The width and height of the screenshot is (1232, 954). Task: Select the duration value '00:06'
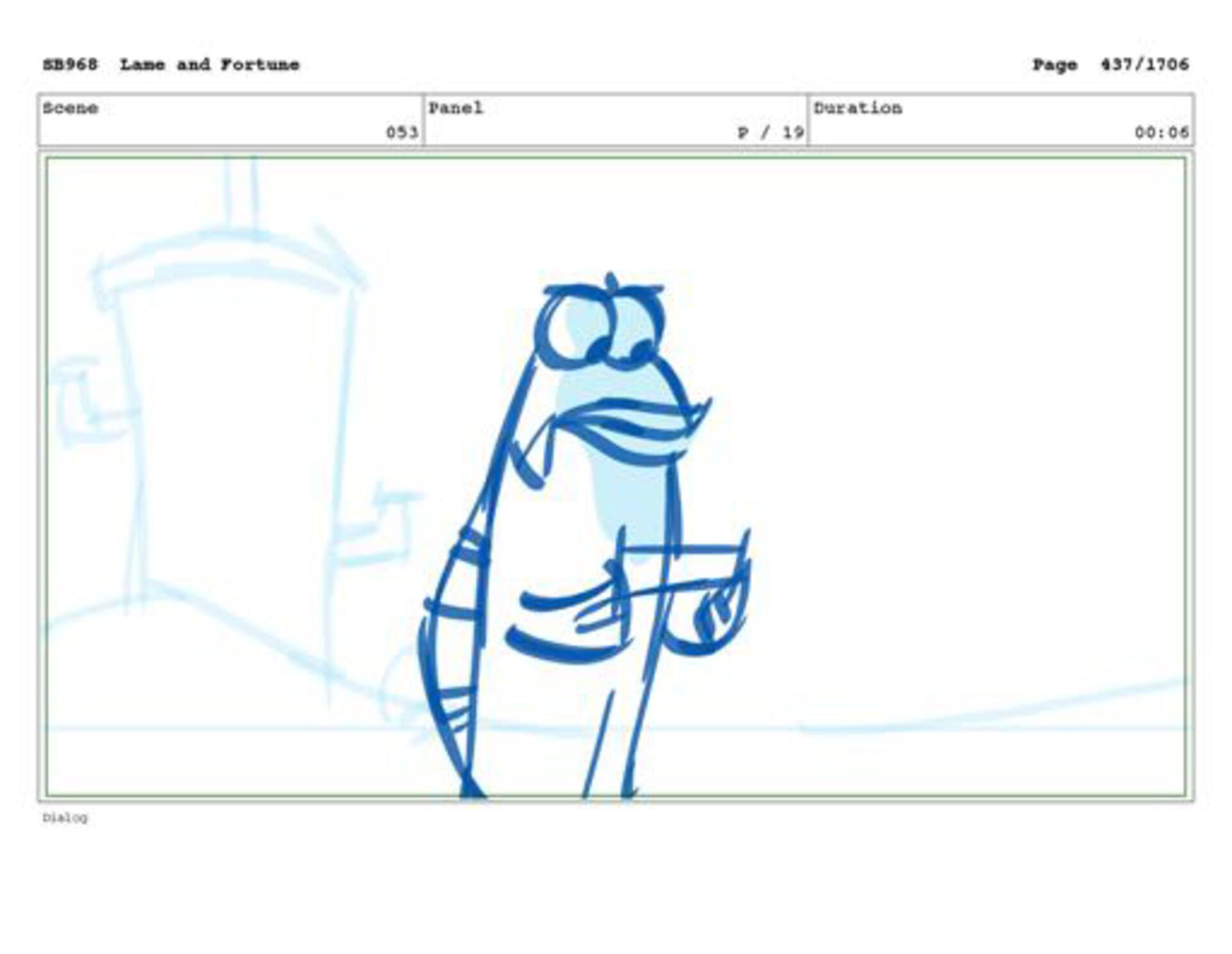pyautogui.click(x=1161, y=133)
